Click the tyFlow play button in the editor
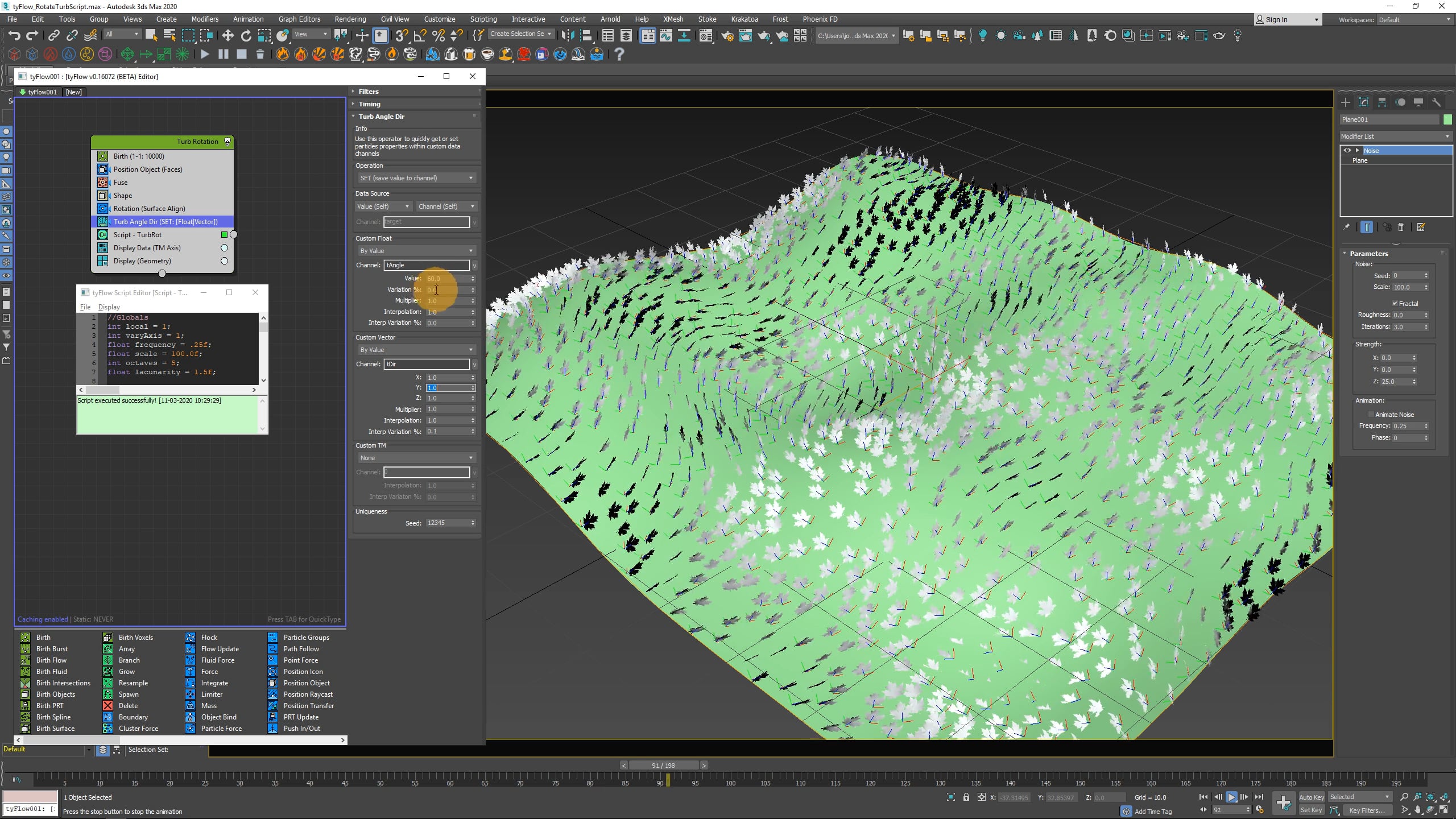1456x819 pixels. click(x=205, y=54)
